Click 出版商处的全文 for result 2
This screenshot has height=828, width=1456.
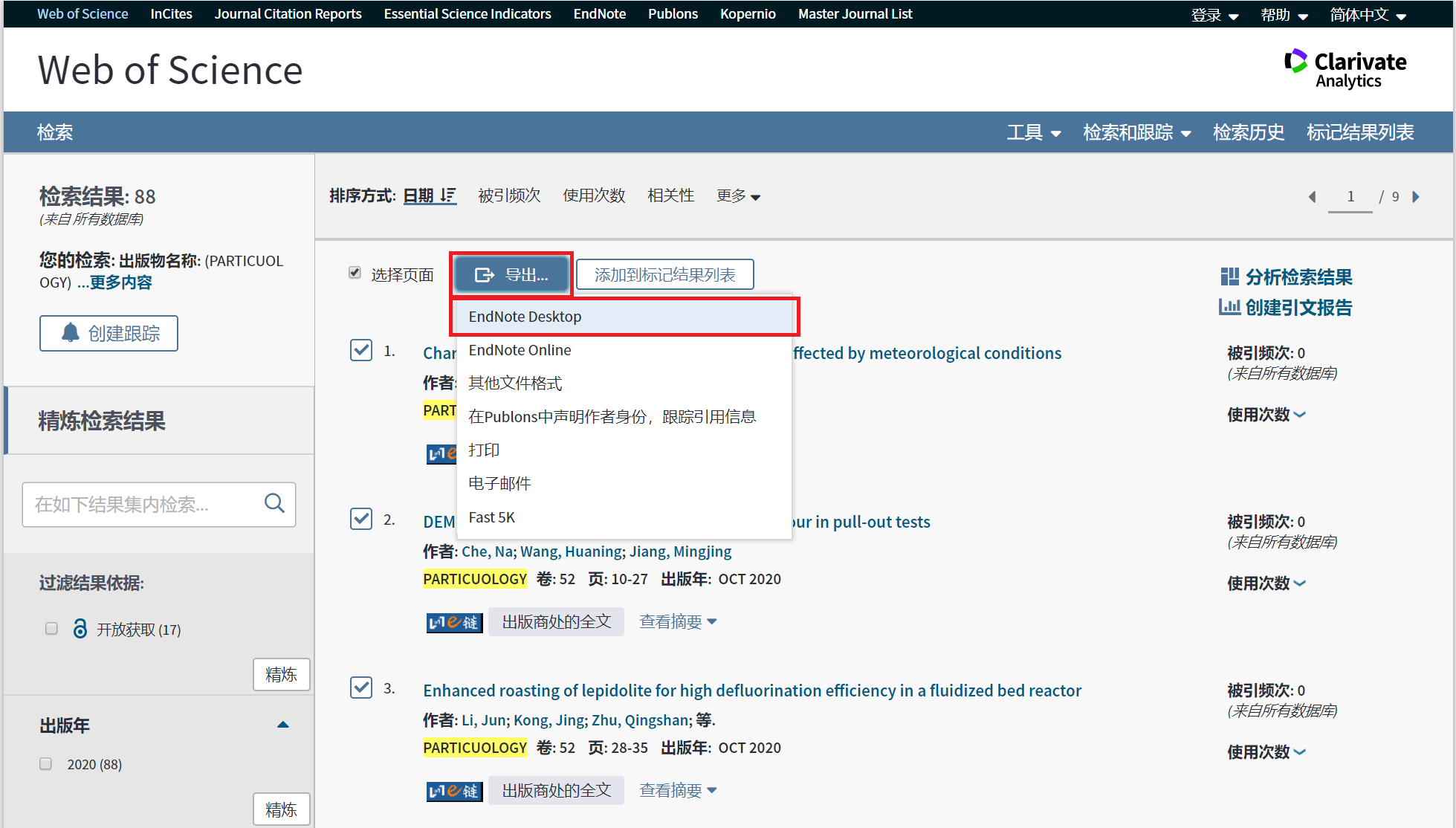[x=556, y=621]
